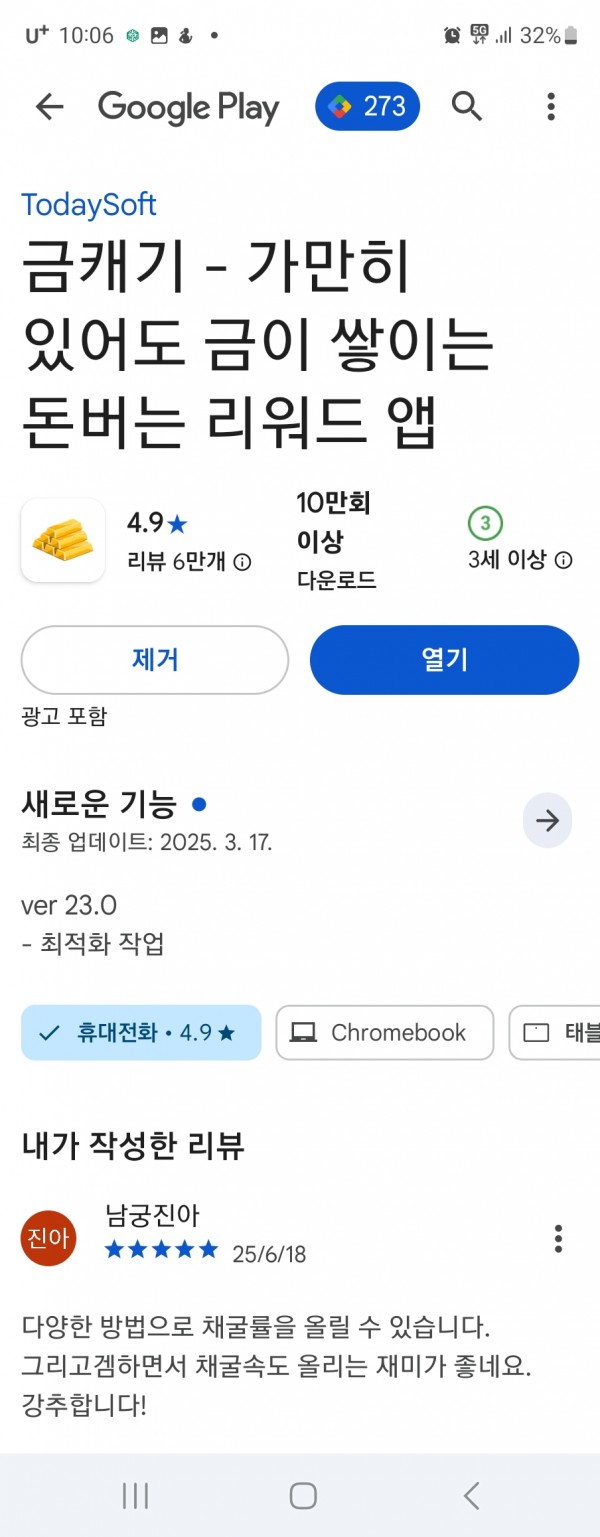Open the TodaySoft developer link

89,205
